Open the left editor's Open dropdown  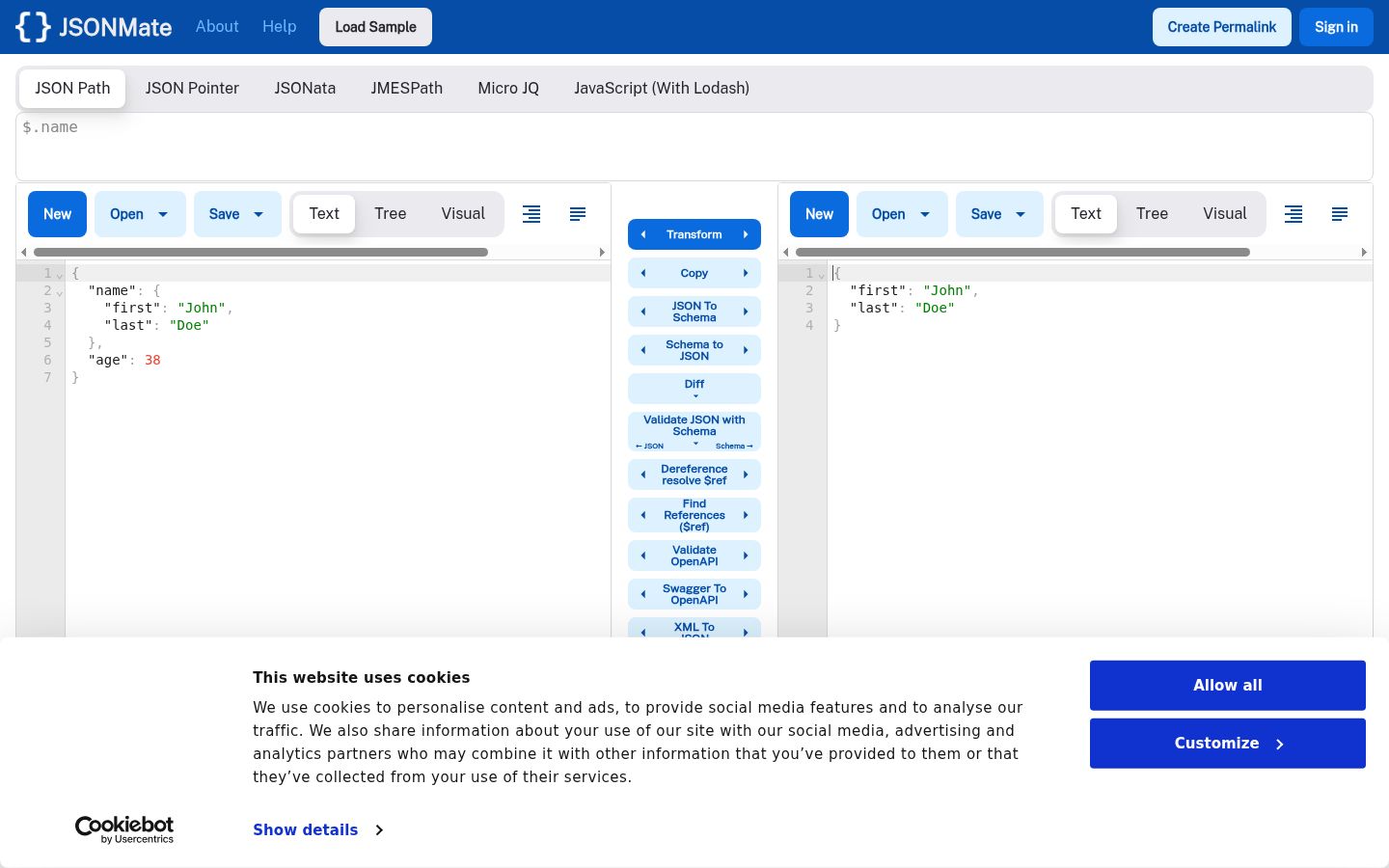pos(140,214)
